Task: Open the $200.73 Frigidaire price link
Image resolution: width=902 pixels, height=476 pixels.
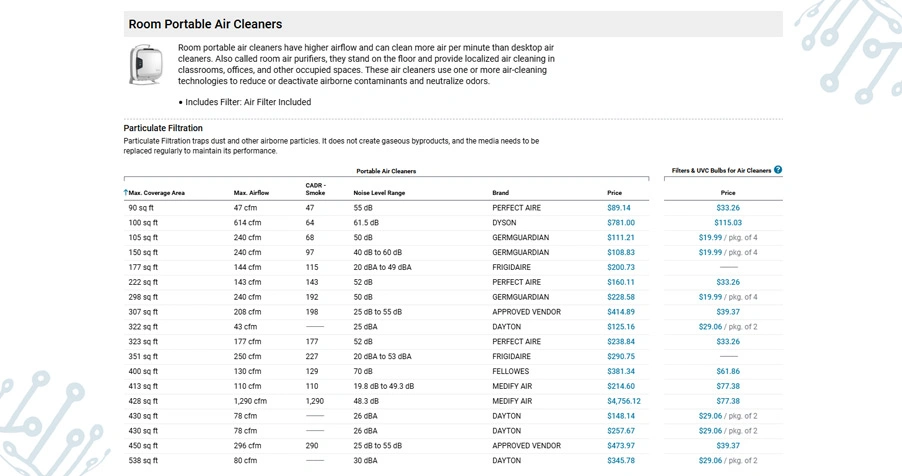Action: tap(621, 268)
